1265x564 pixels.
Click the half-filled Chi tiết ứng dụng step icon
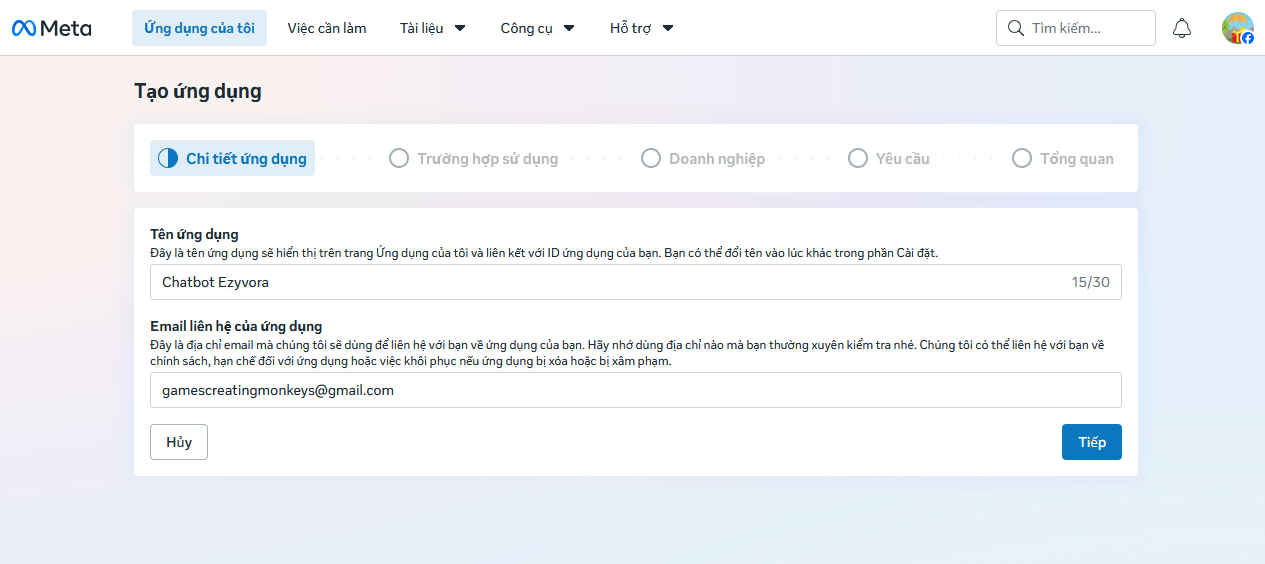point(168,158)
